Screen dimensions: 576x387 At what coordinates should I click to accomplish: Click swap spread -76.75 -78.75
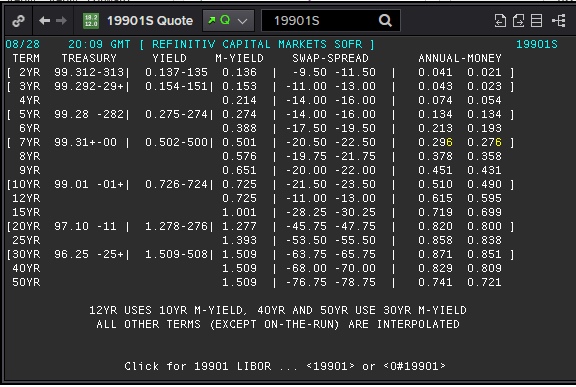331,282
